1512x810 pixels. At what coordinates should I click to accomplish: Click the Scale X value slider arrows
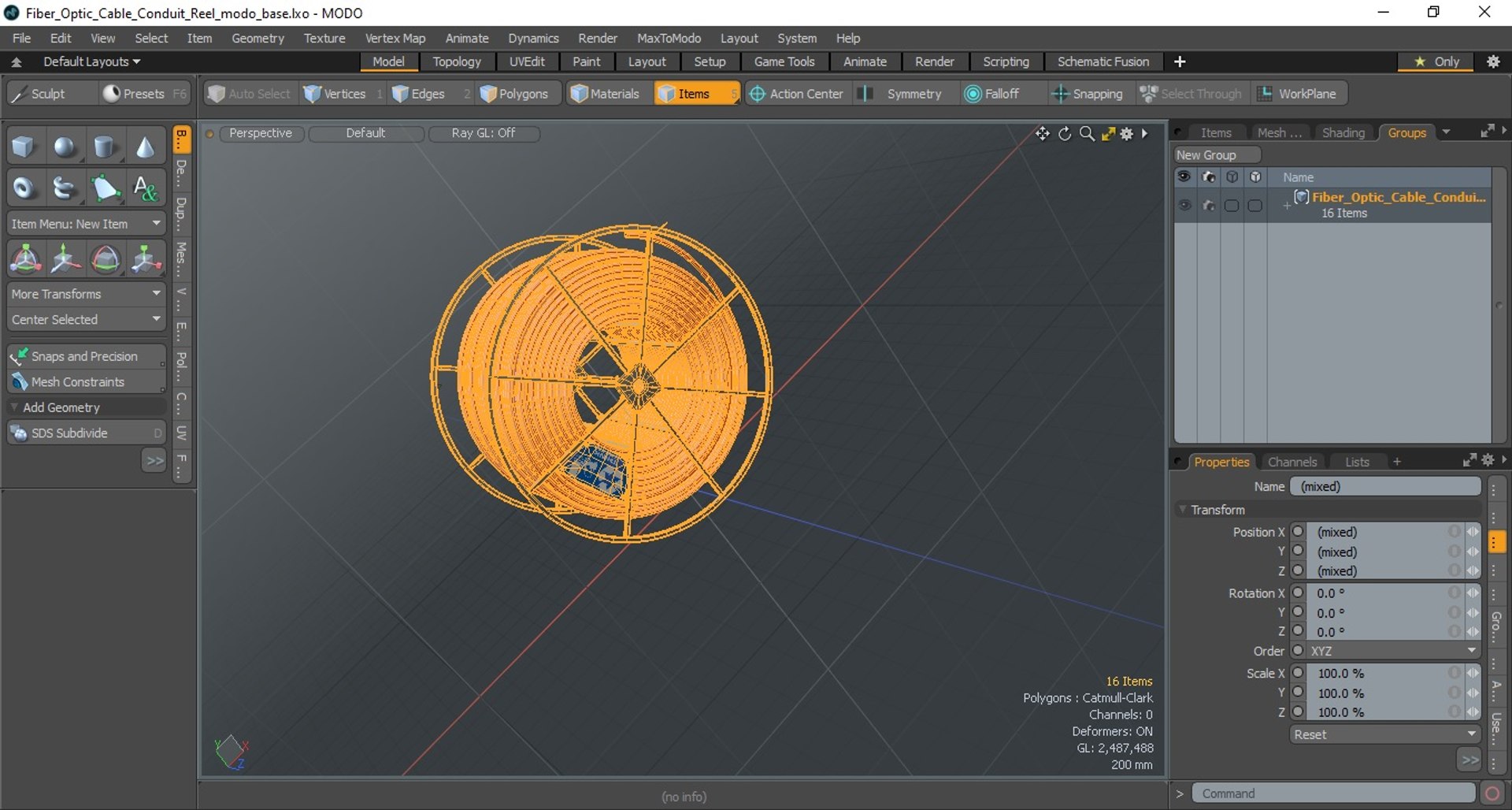[x=1473, y=673]
